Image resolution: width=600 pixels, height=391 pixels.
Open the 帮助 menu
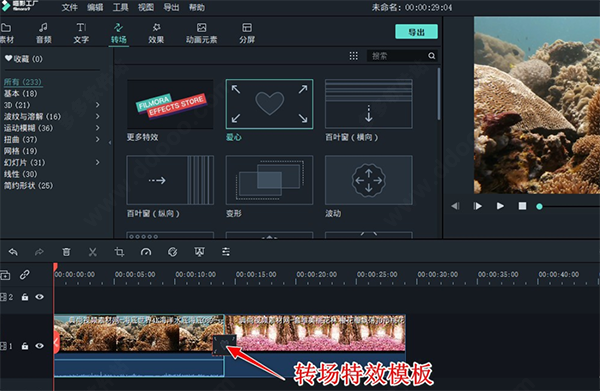[x=197, y=7]
